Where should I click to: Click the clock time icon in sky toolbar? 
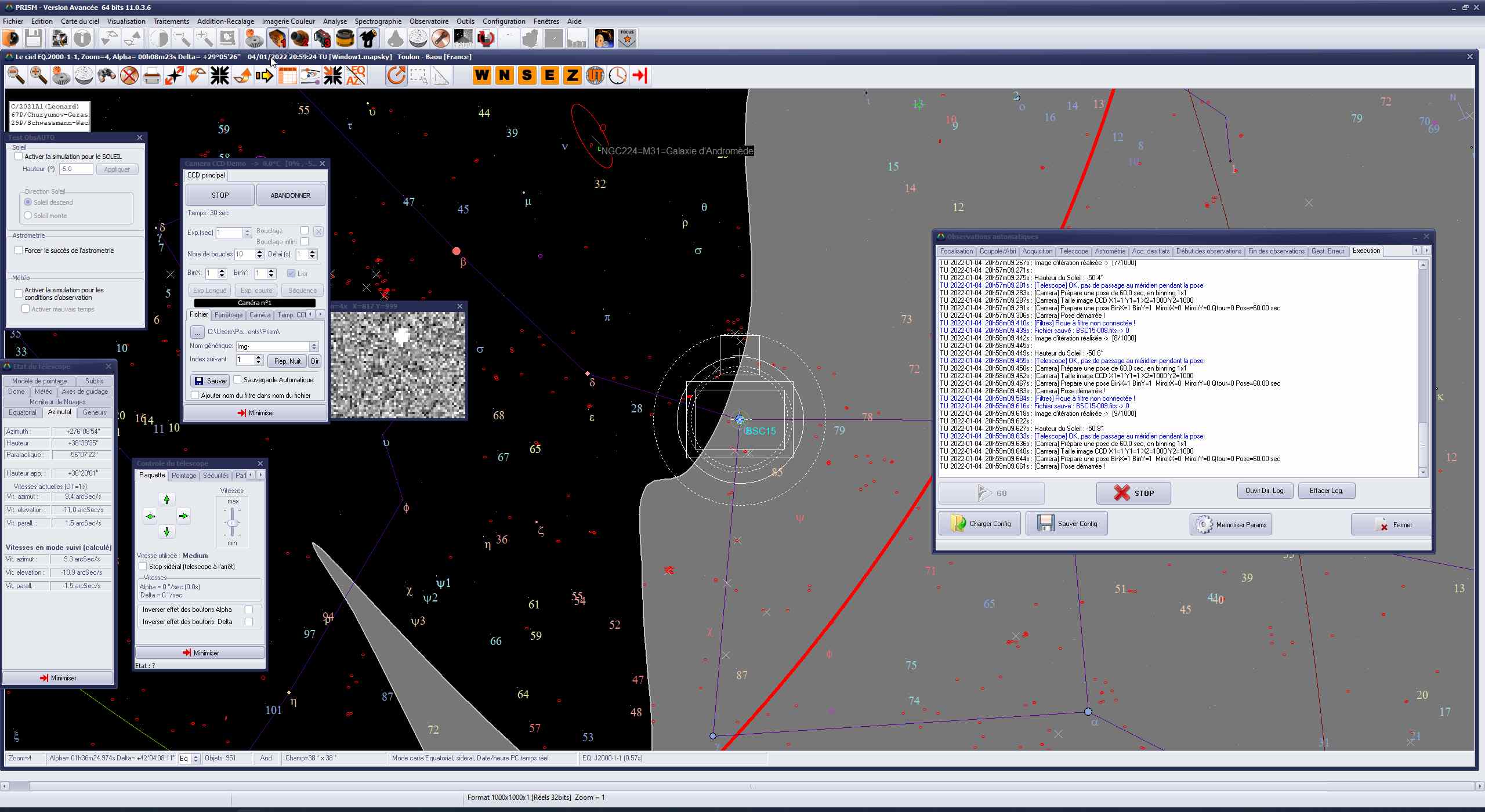point(617,75)
